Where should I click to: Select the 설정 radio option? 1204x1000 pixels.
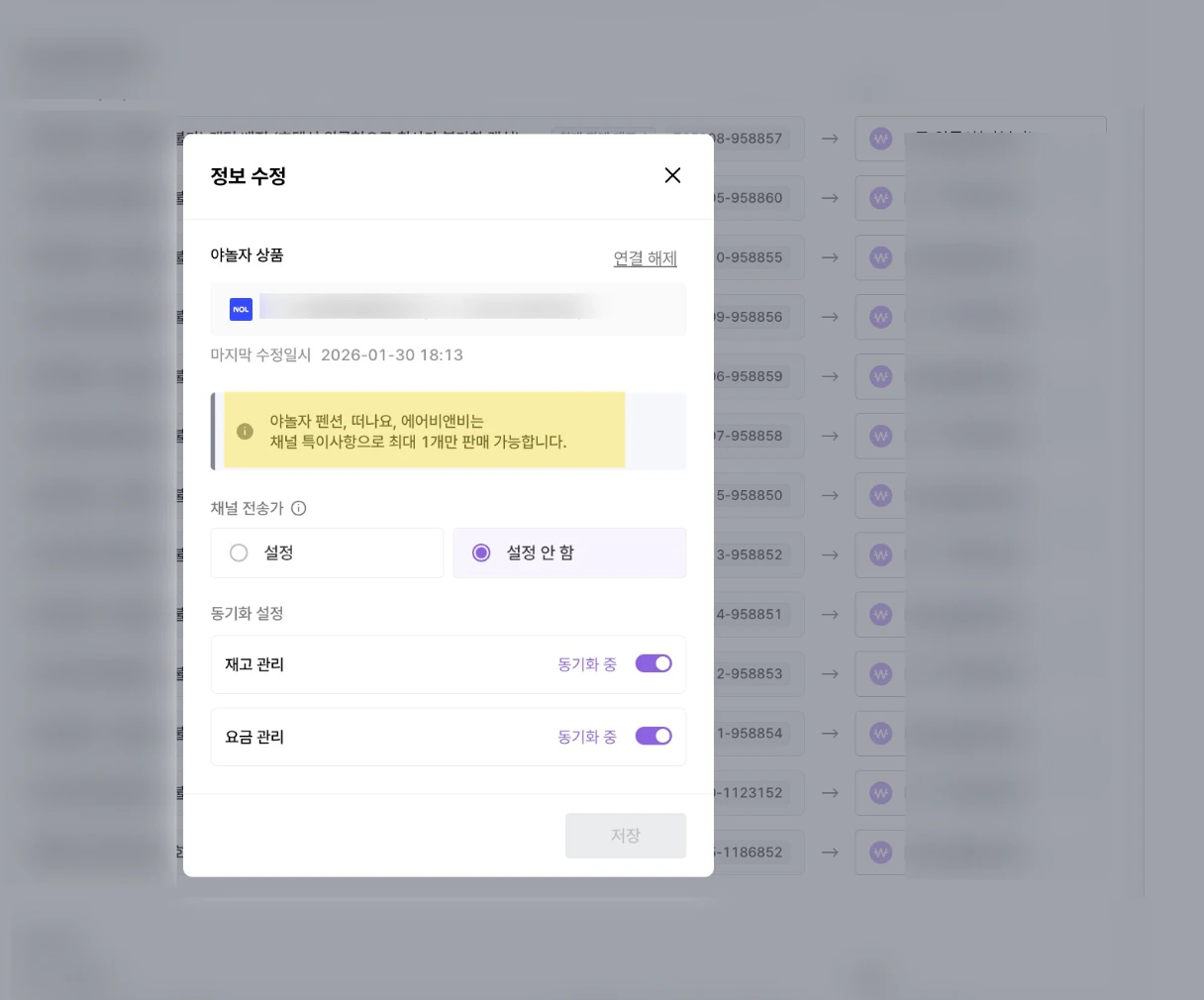point(327,552)
